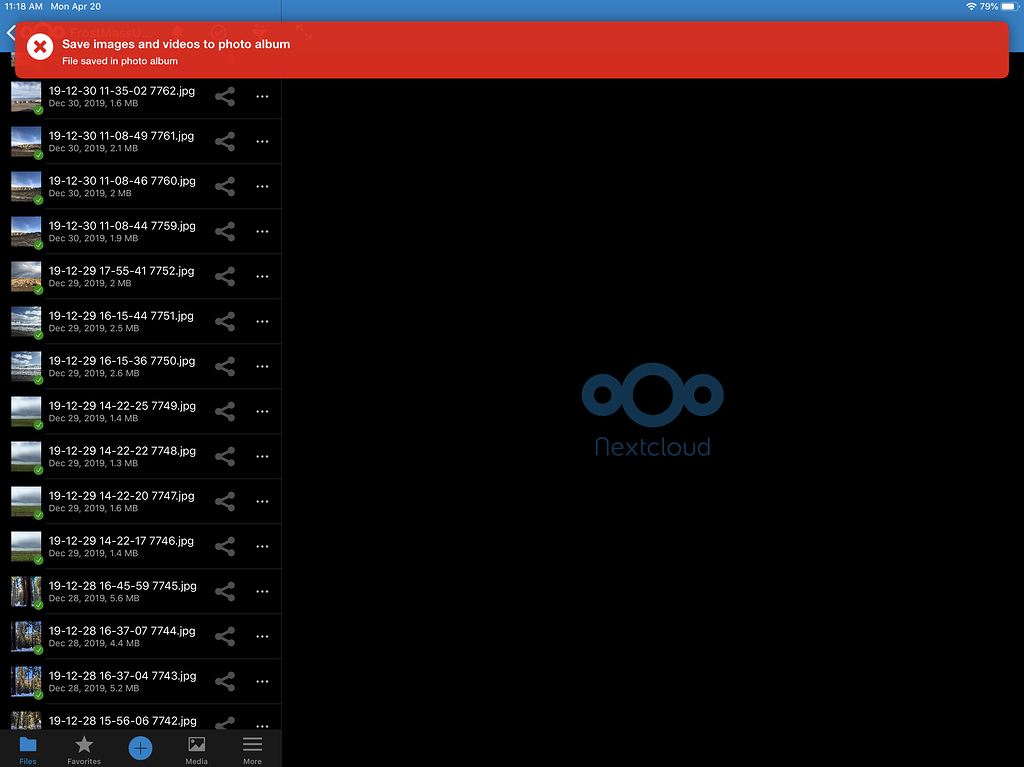
Task: Open the options menu for 7742.jpg
Action: [262, 724]
